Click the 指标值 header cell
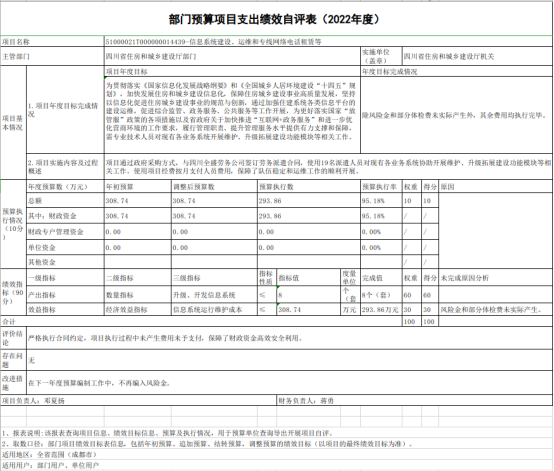The width and height of the screenshot is (554, 471). pos(308,278)
